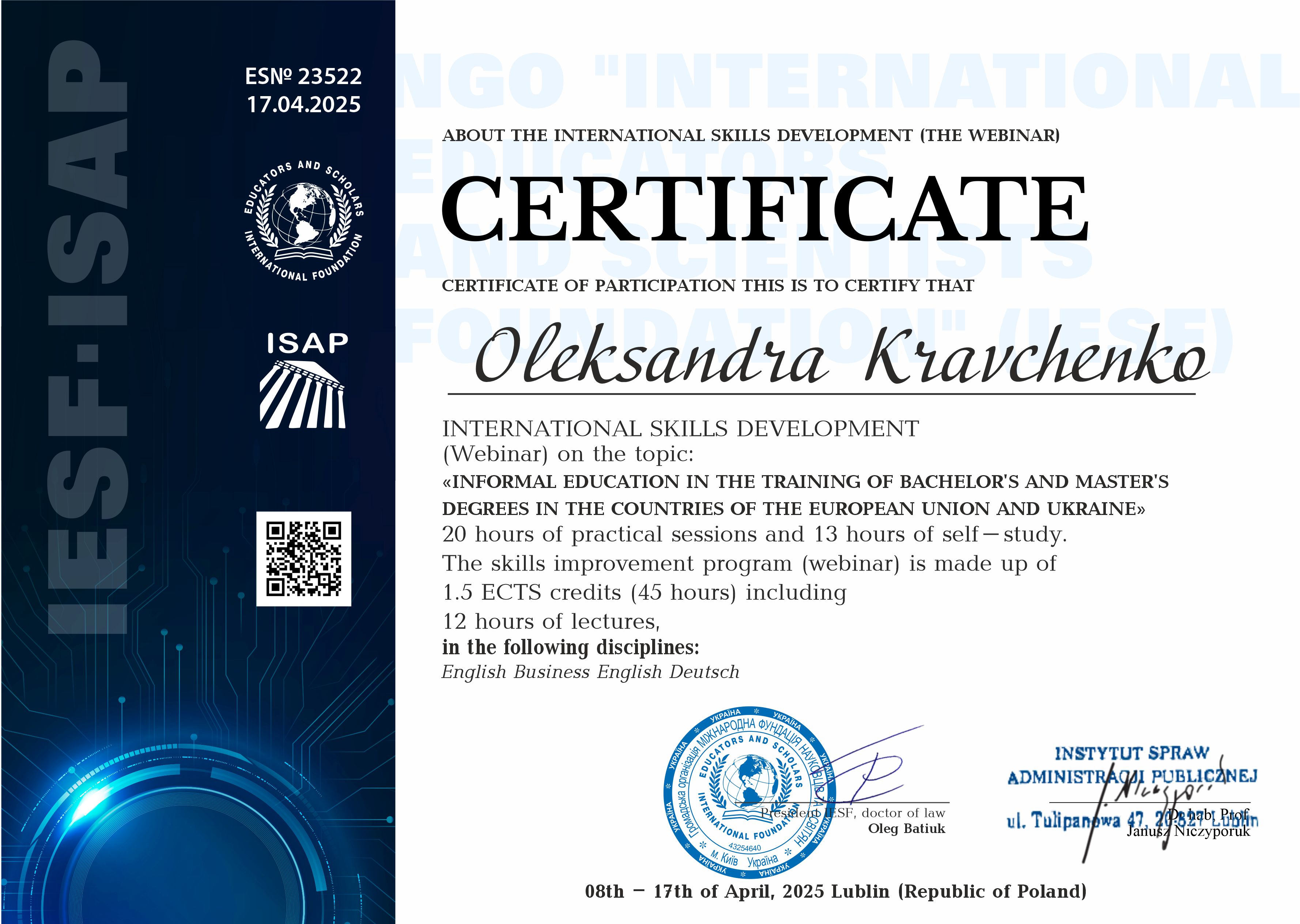Click the 'President IESF, doctor of law' caption
This screenshot has height=924, width=1300.
click(853, 813)
